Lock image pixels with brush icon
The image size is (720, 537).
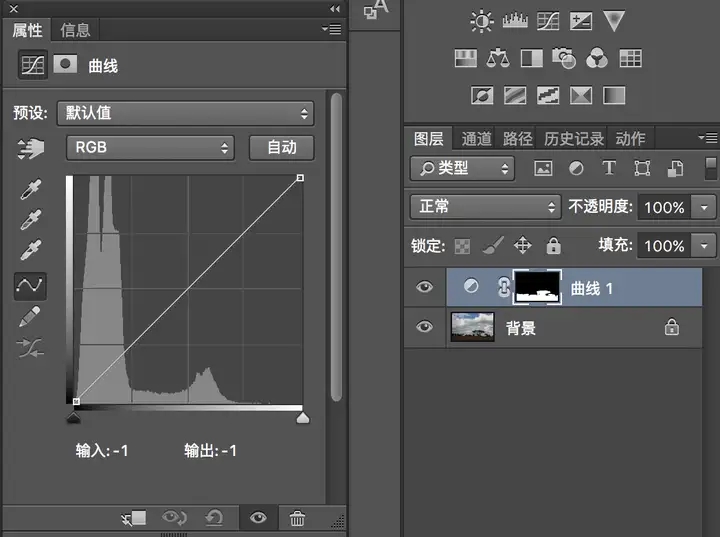tap(493, 245)
